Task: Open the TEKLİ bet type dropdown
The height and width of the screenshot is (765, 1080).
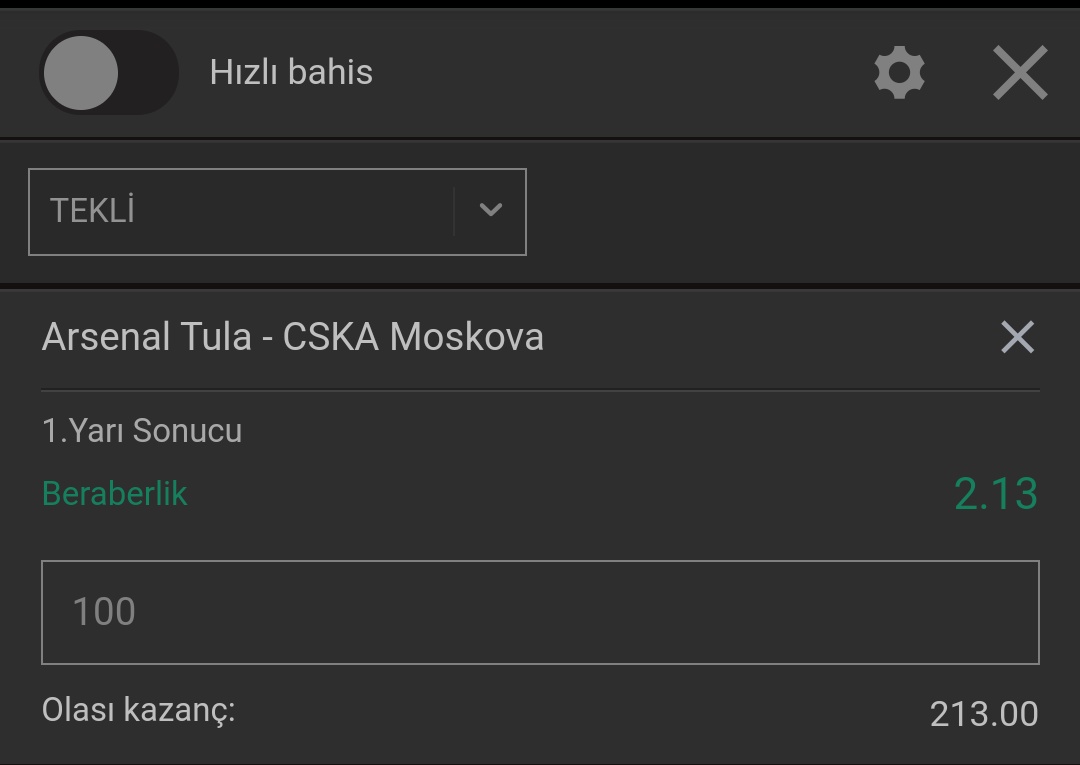Action: (x=278, y=211)
